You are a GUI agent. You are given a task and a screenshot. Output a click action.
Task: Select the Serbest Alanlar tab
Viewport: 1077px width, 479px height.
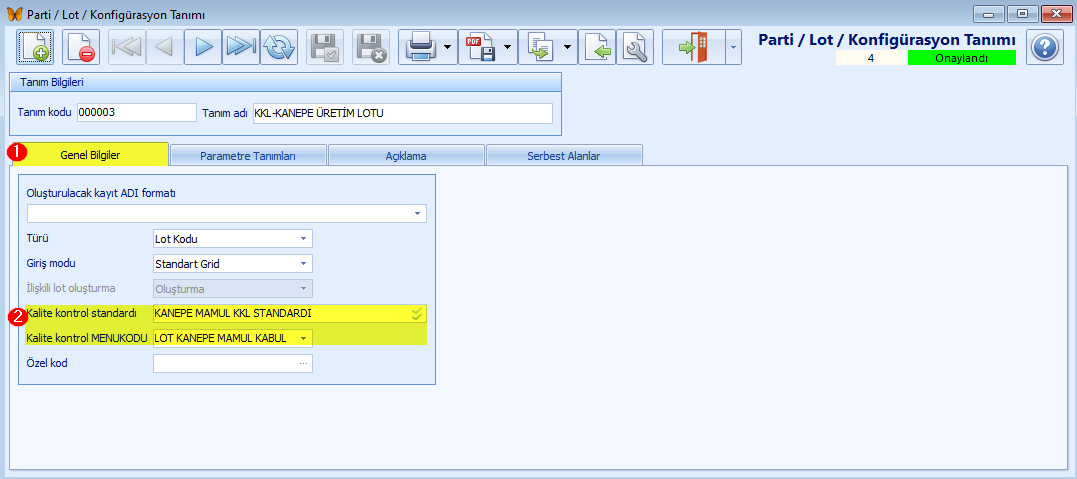coord(564,156)
